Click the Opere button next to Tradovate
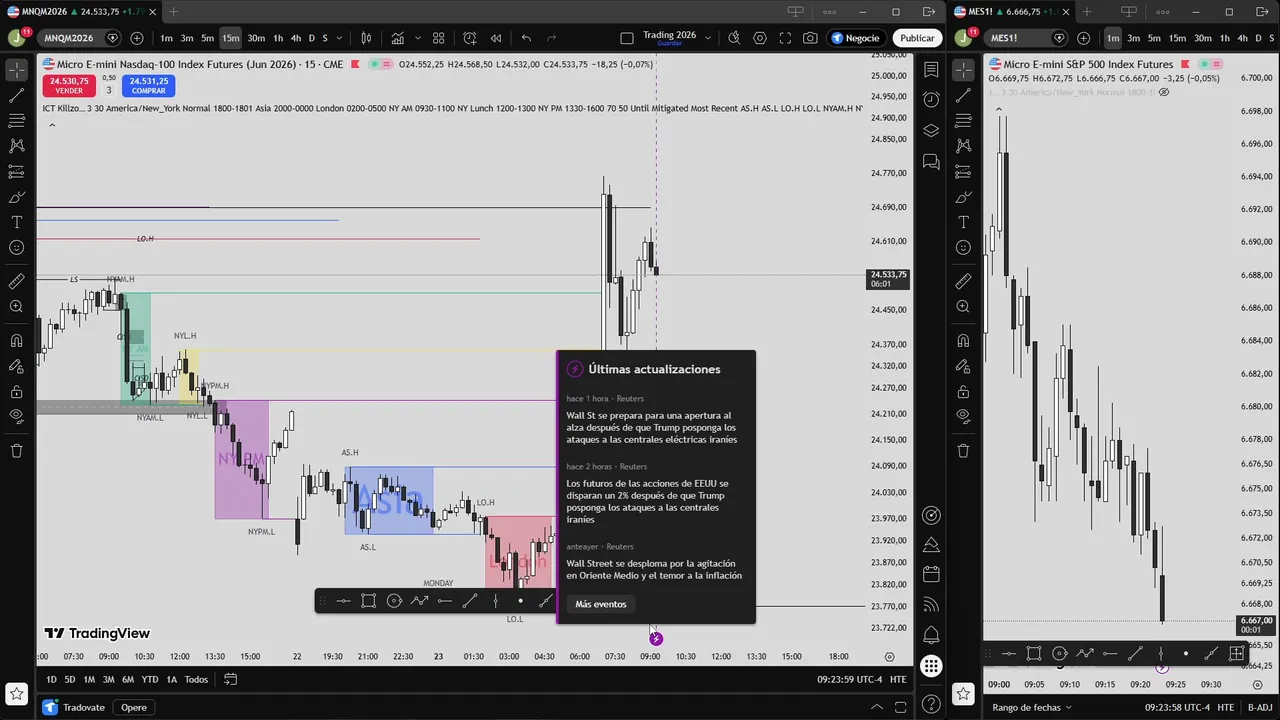This screenshot has width=1280, height=720. tap(134, 707)
